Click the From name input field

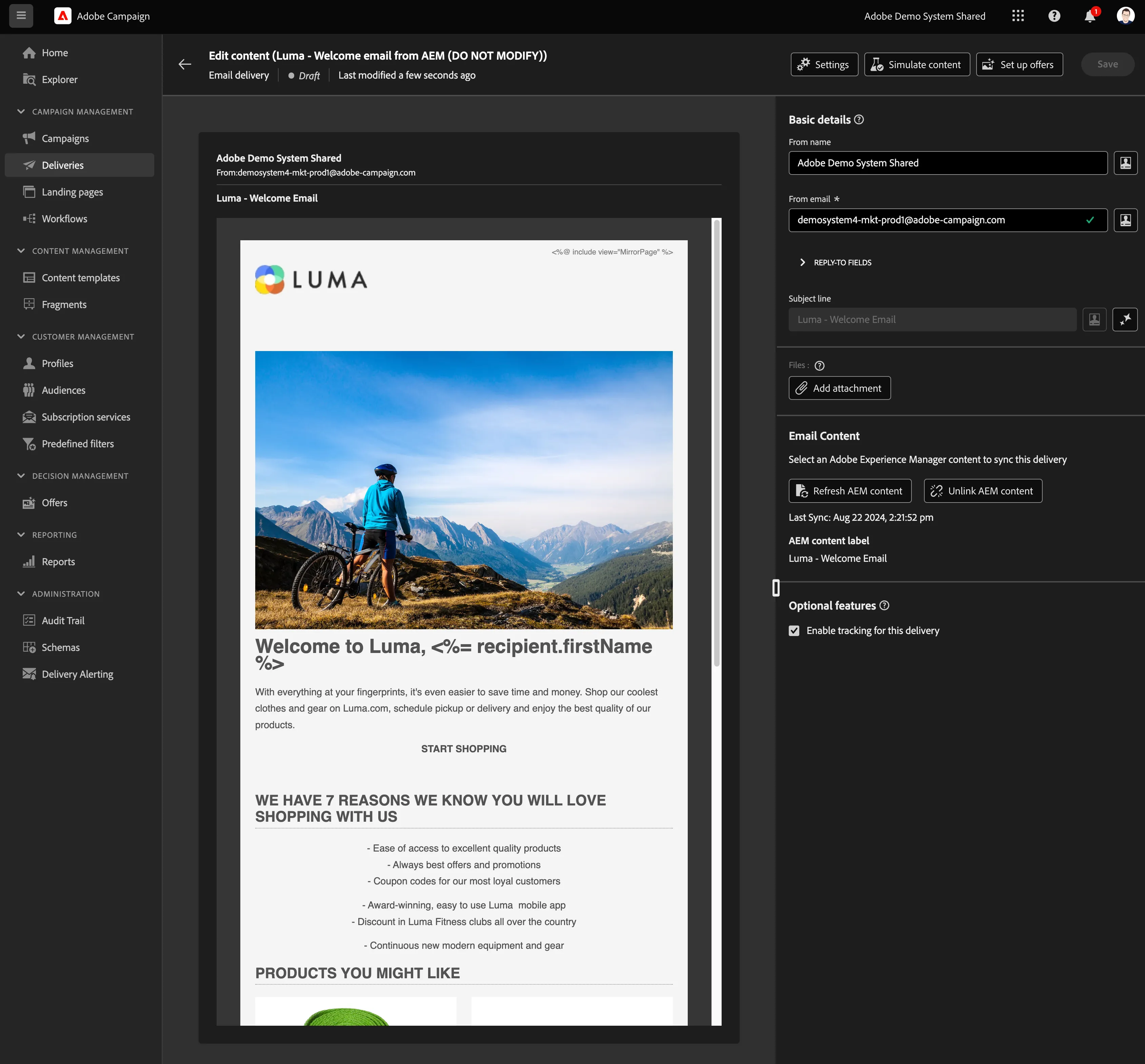(x=948, y=163)
